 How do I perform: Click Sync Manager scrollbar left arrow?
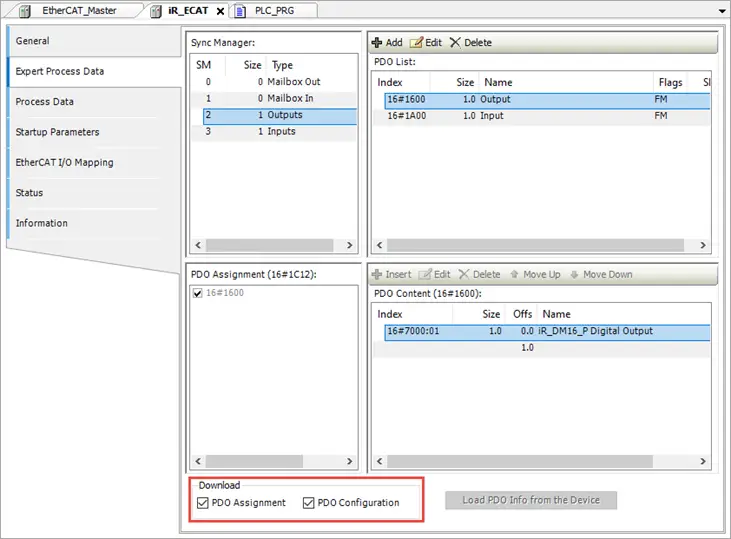198,245
